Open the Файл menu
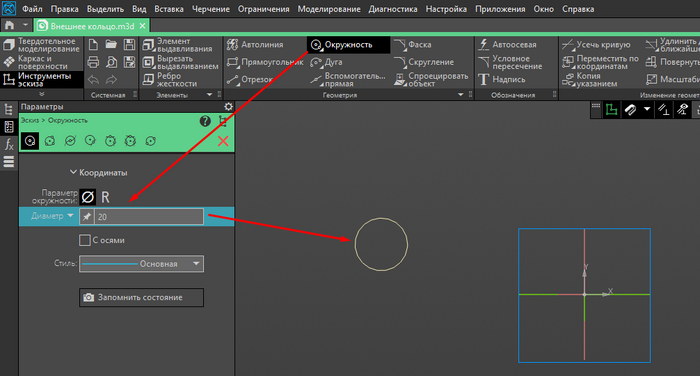The image size is (700, 376). click(x=32, y=9)
